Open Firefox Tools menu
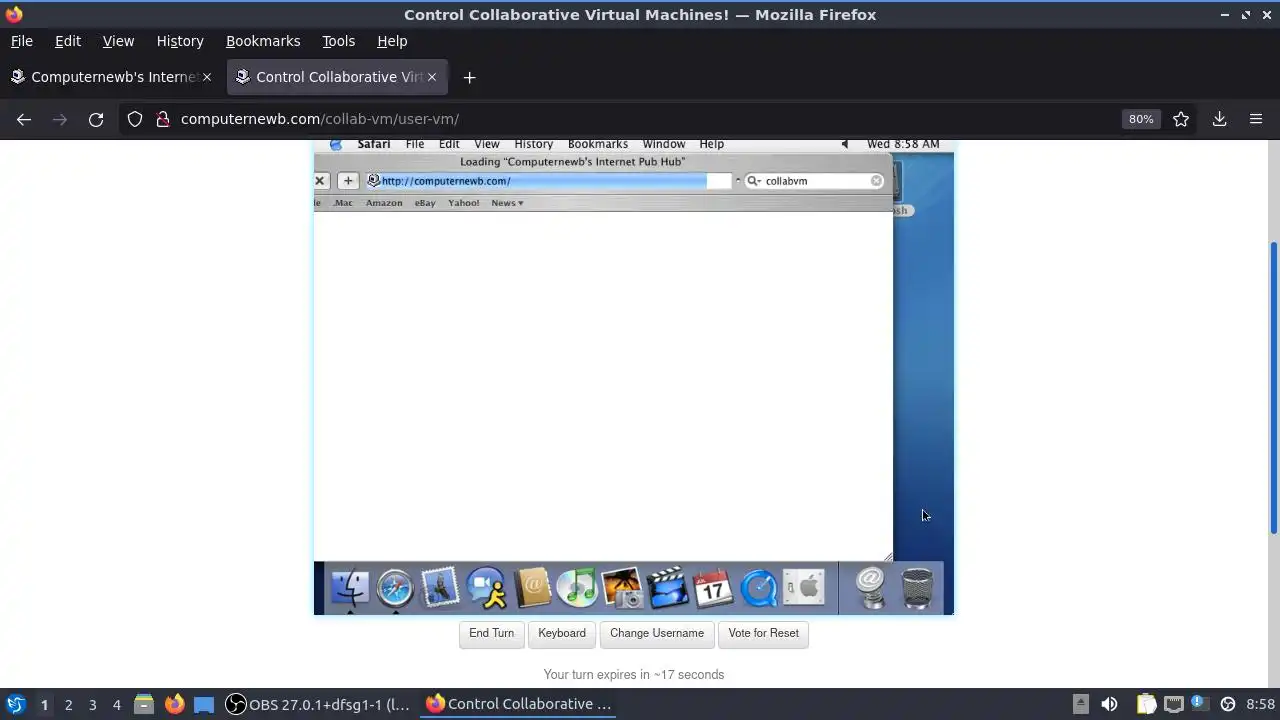This screenshot has height=720, width=1280. click(338, 41)
